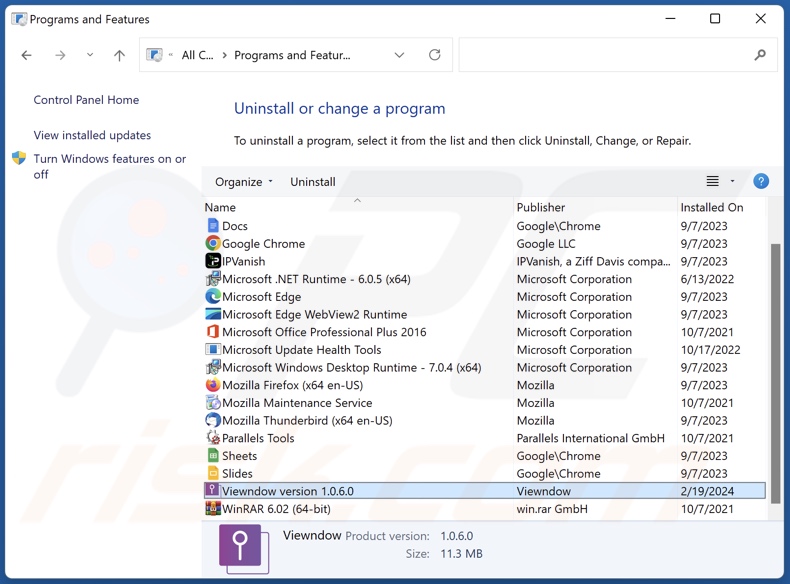This screenshot has width=790, height=584.
Task: Click the win.rar GmbH publisher cell
Action: [552, 509]
